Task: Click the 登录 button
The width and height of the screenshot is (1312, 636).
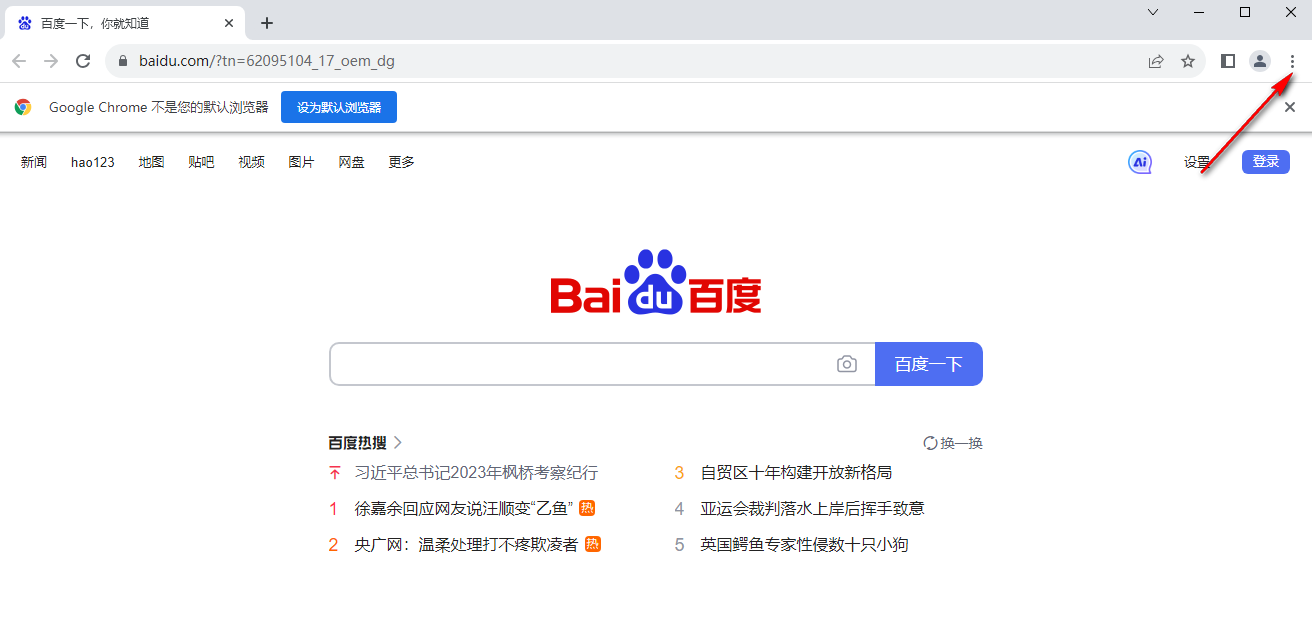Action: [1266, 162]
